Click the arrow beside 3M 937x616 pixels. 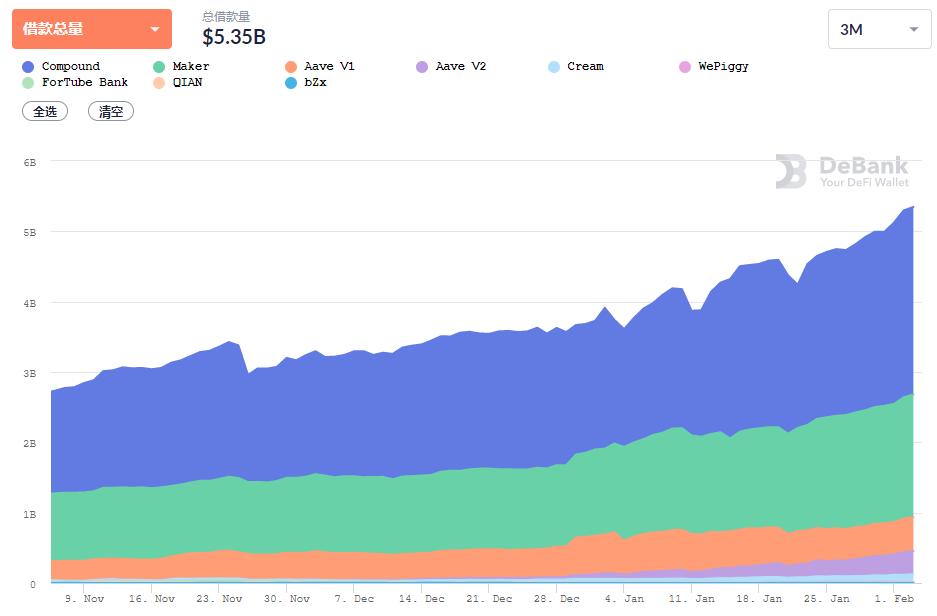tap(914, 29)
